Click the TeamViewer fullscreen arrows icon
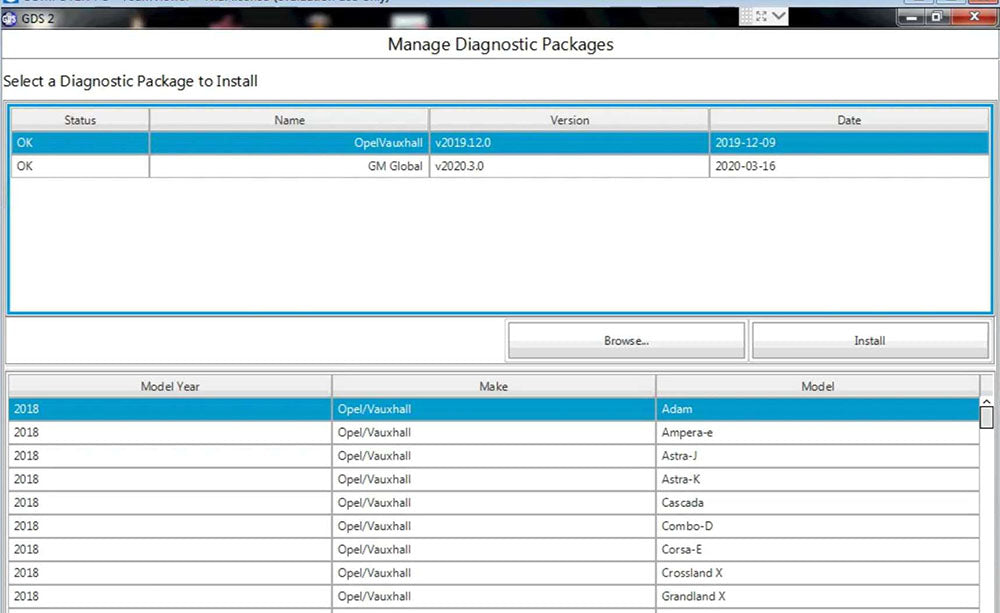Viewport: 1000px width, 613px height. coord(759,16)
